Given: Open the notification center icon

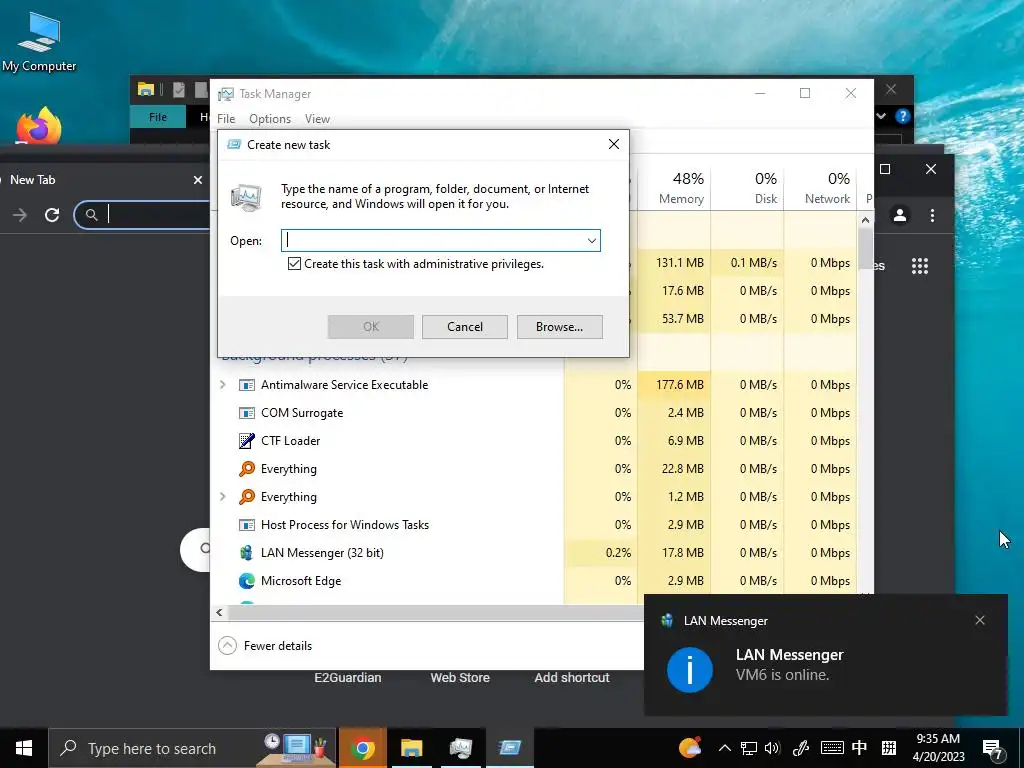Looking at the screenshot, I should point(993,748).
